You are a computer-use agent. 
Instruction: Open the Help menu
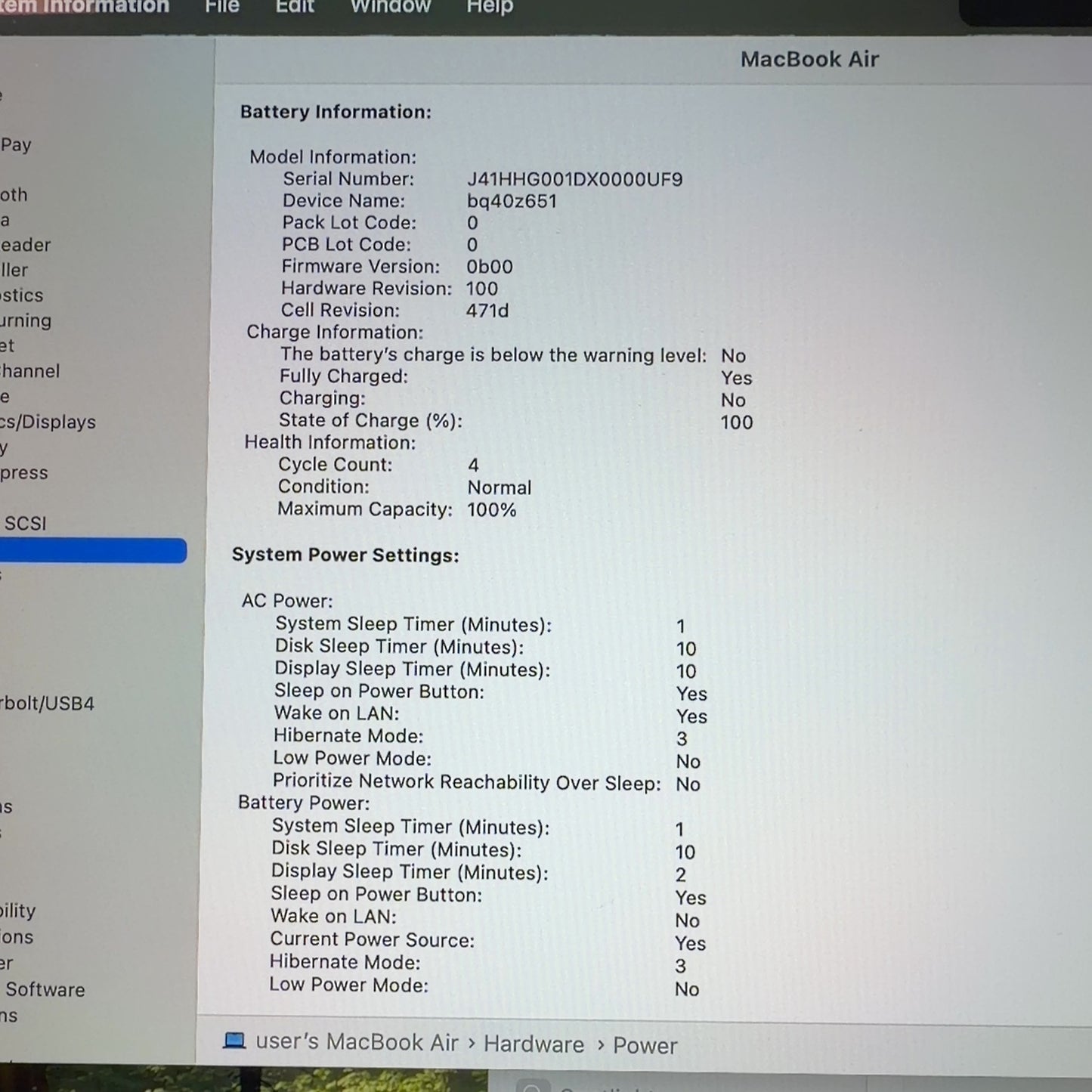coord(490,7)
